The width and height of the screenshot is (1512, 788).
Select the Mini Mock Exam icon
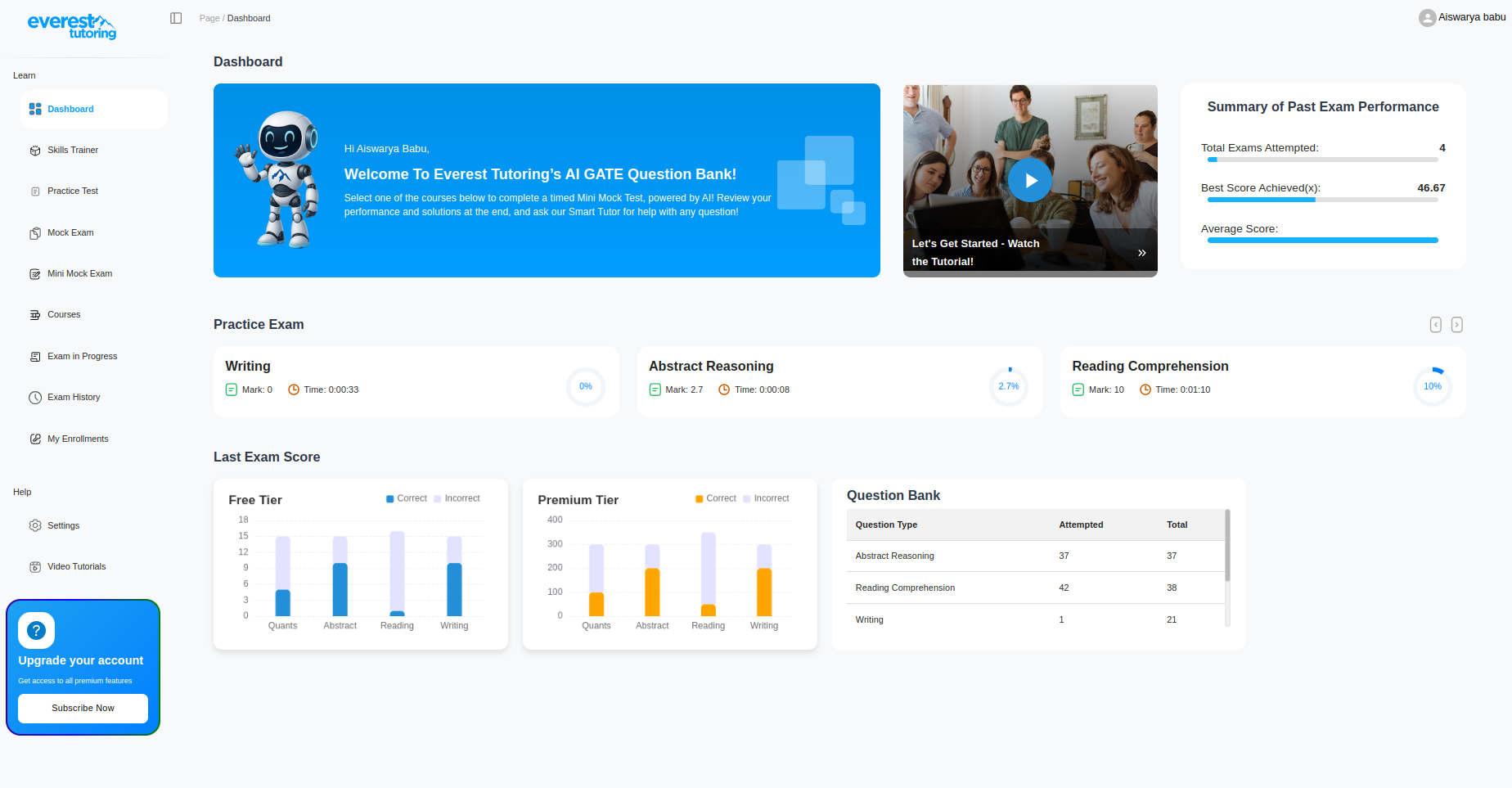pyautogui.click(x=35, y=274)
